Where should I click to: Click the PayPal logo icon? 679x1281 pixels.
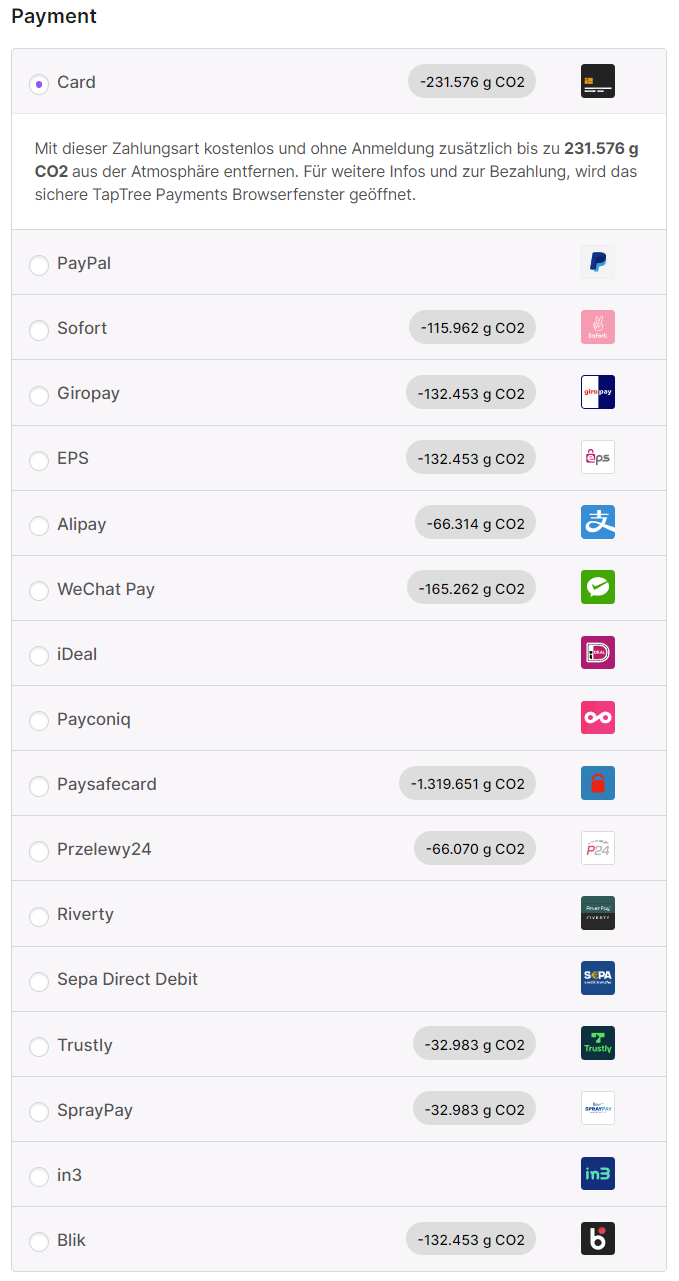(x=598, y=262)
